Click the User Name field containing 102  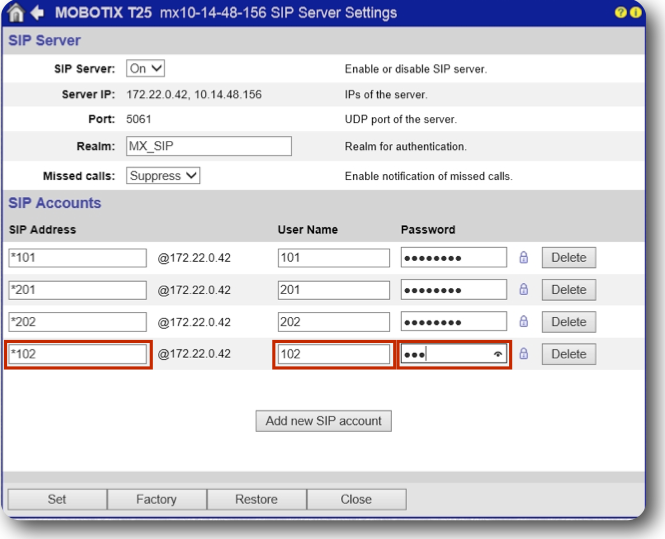[x=332, y=354]
